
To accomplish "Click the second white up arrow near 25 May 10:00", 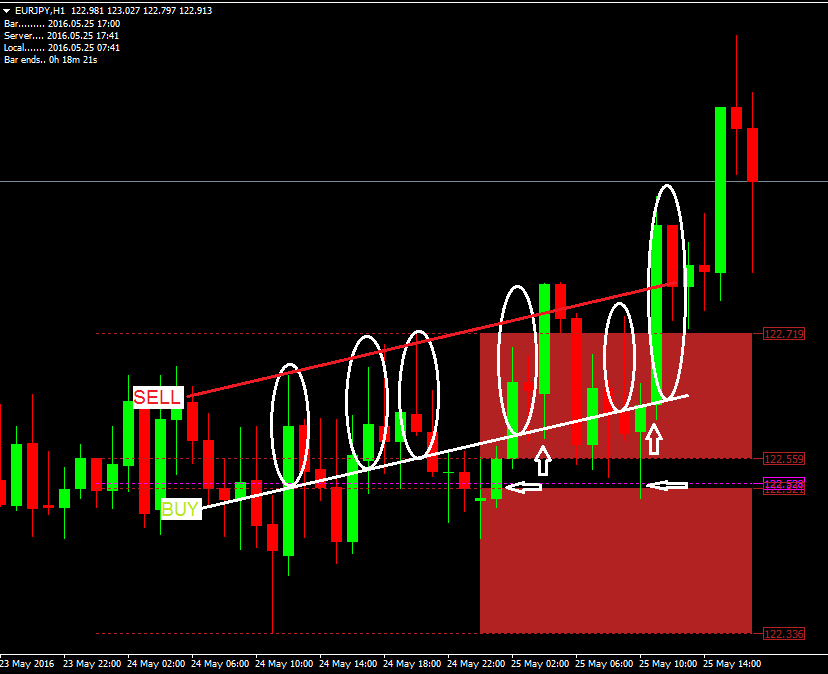I will pos(654,440).
